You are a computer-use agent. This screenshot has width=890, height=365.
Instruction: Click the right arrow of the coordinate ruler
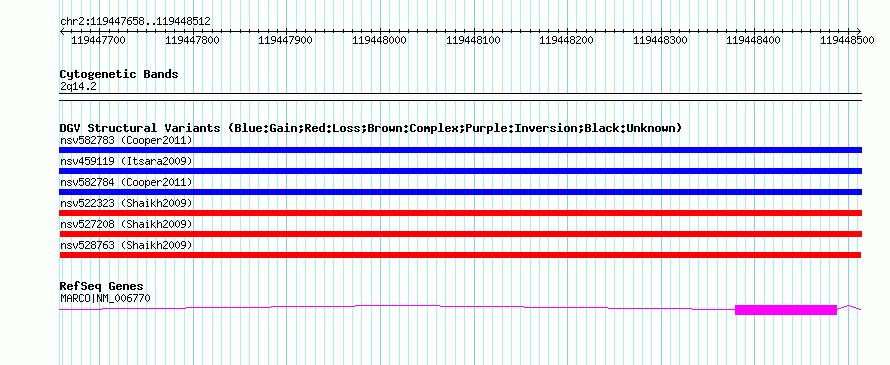click(858, 31)
